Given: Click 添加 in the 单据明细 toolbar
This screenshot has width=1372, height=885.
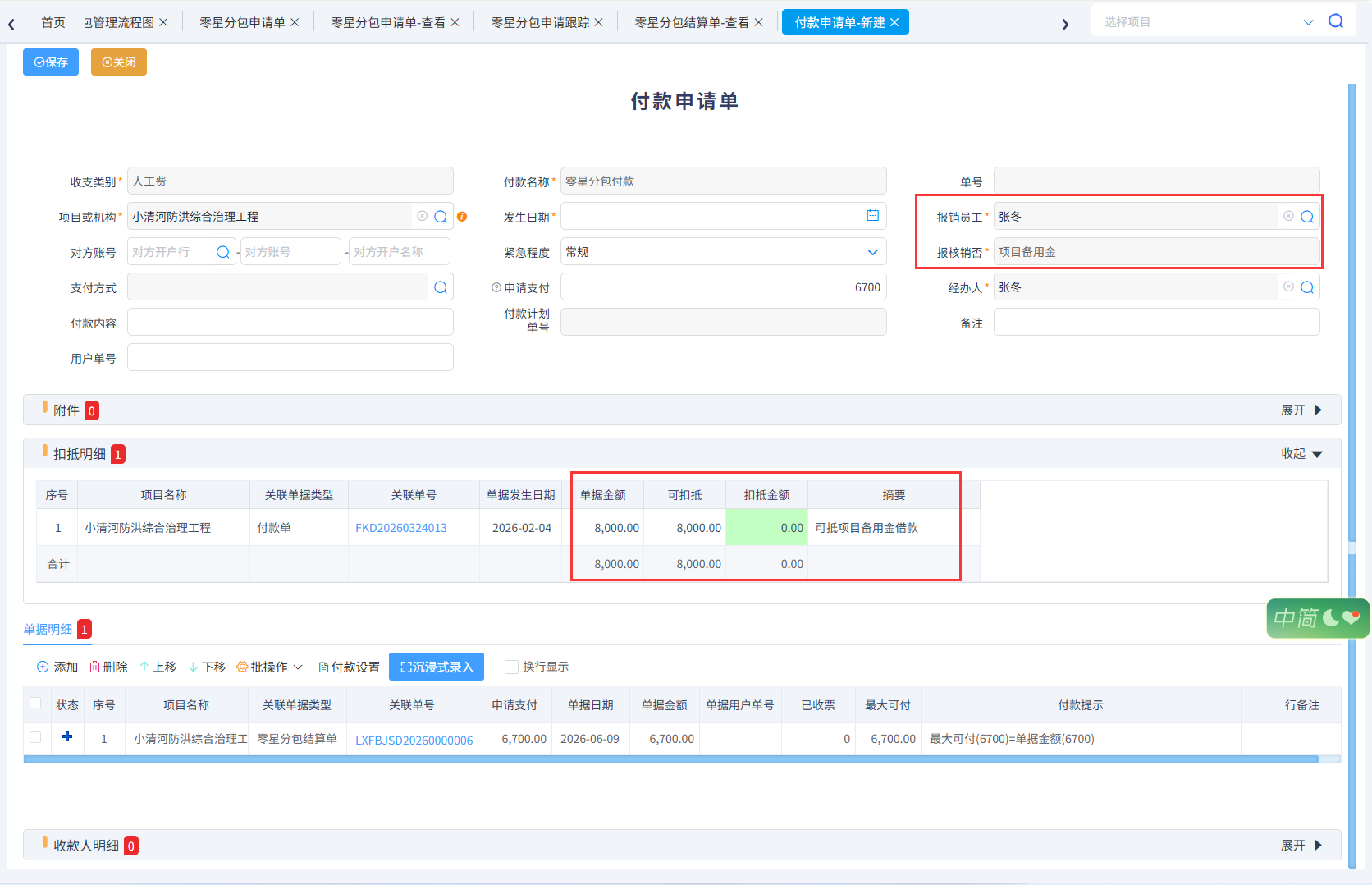Looking at the screenshot, I should [x=57, y=667].
